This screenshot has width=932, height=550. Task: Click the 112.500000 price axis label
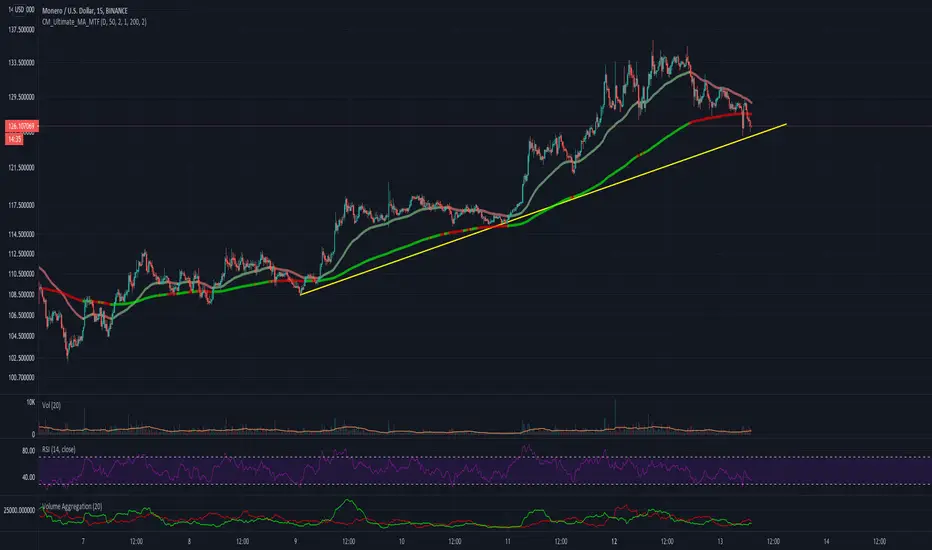21,254
